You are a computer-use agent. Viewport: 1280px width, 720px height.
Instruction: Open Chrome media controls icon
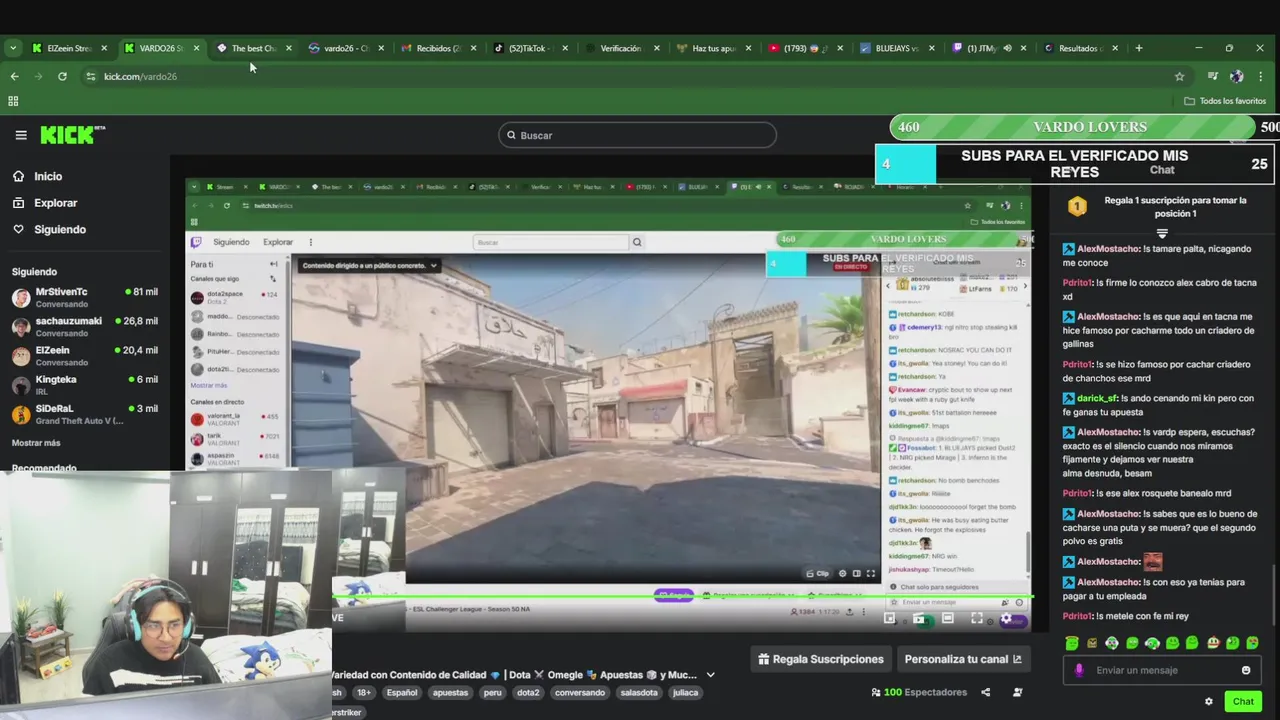1212,76
